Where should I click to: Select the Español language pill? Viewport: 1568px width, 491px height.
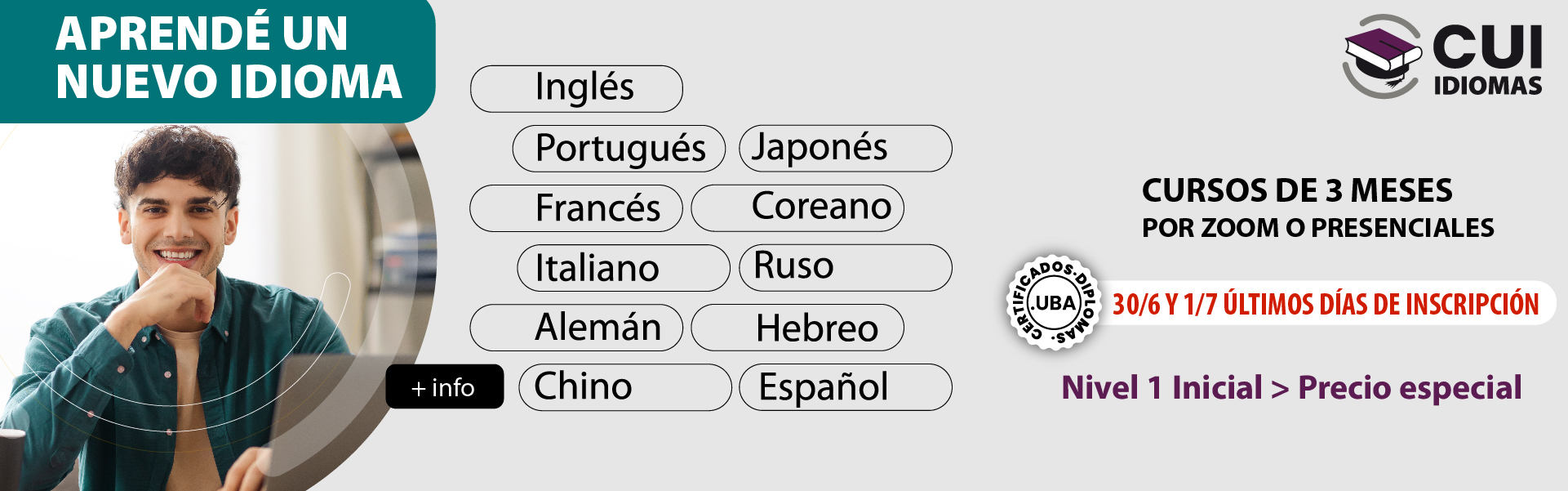click(x=846, y=387)
